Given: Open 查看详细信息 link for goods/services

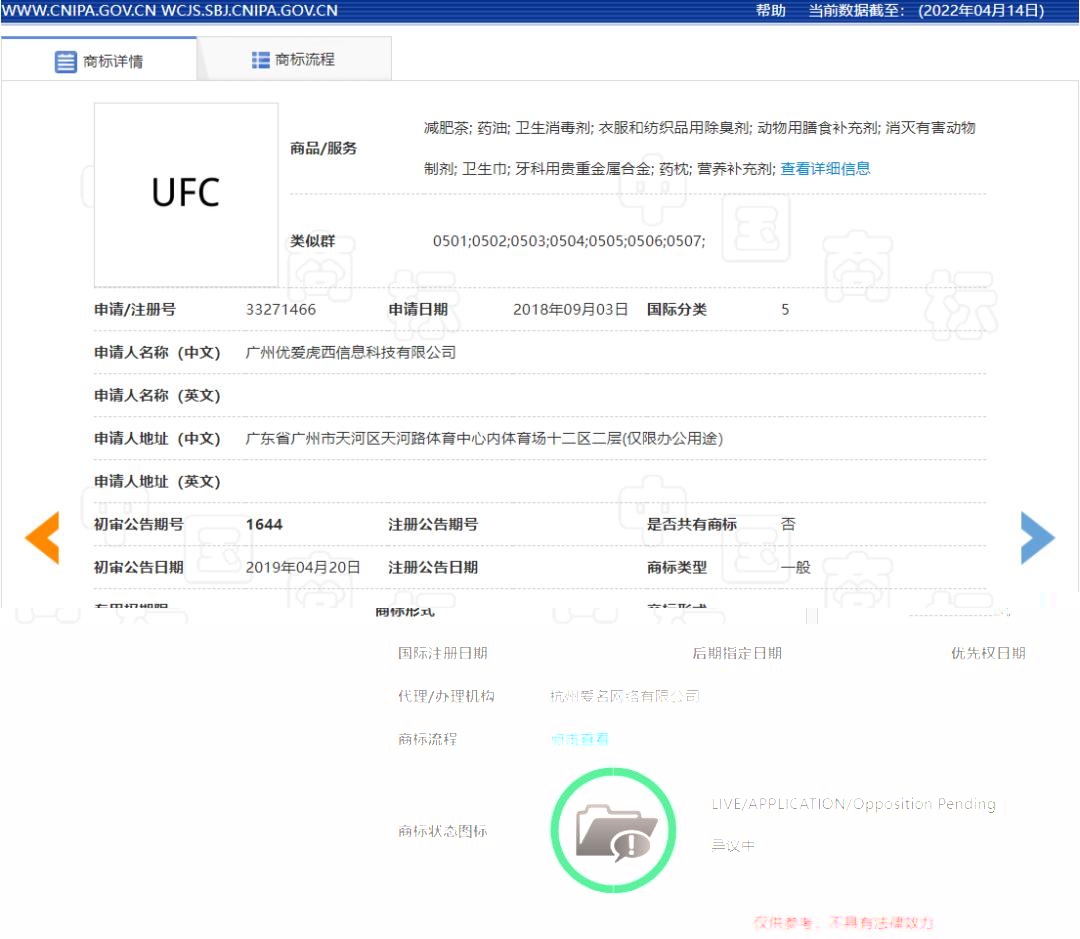Looking at the screenshot, I should click(825, 169).
